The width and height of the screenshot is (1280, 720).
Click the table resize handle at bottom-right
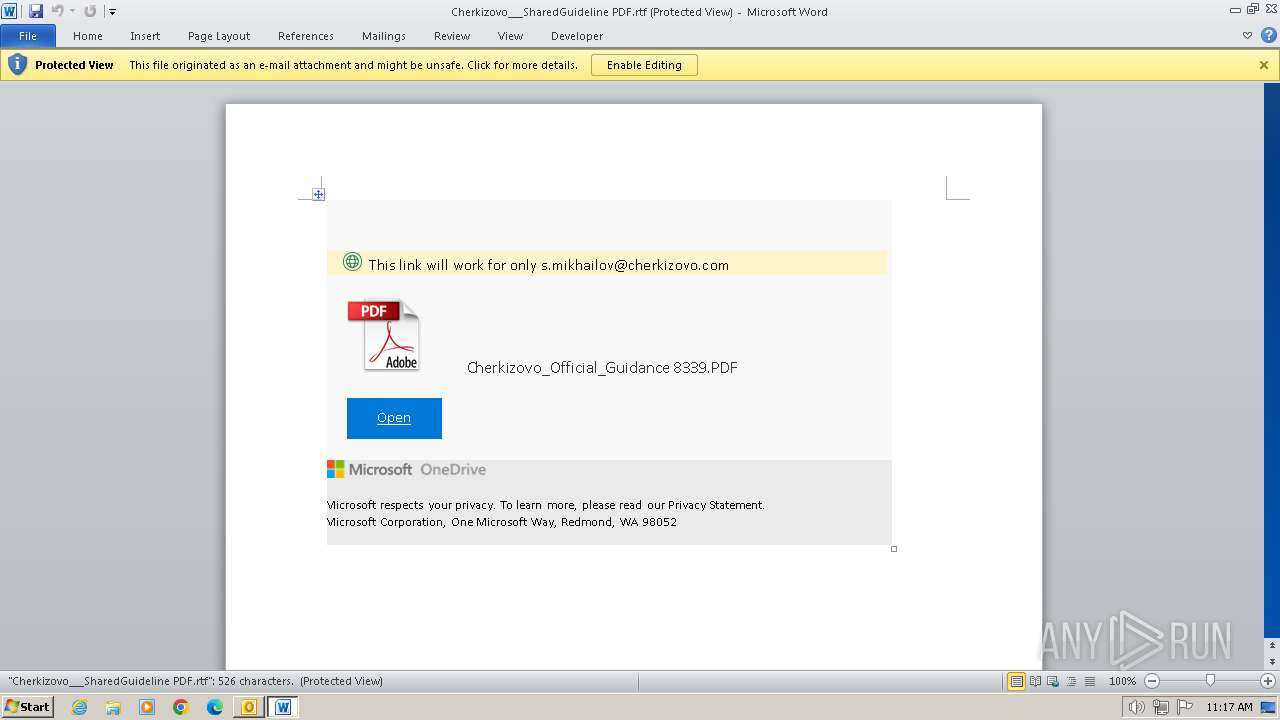[x=894, y=548]
